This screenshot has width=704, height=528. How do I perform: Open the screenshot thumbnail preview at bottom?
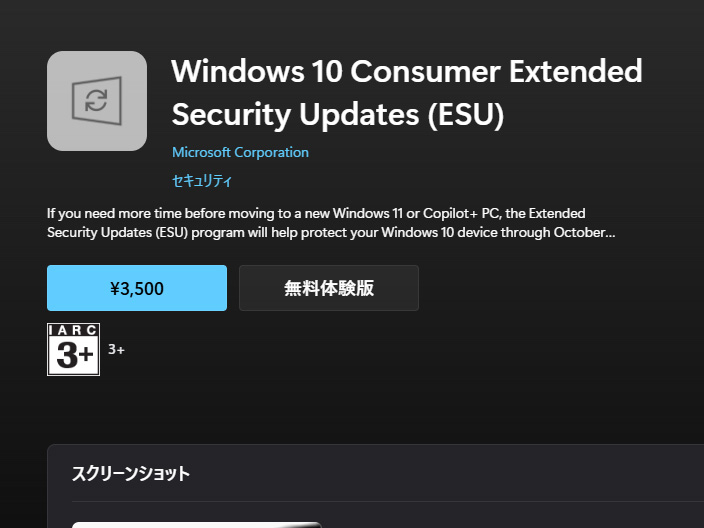(196, 524)
